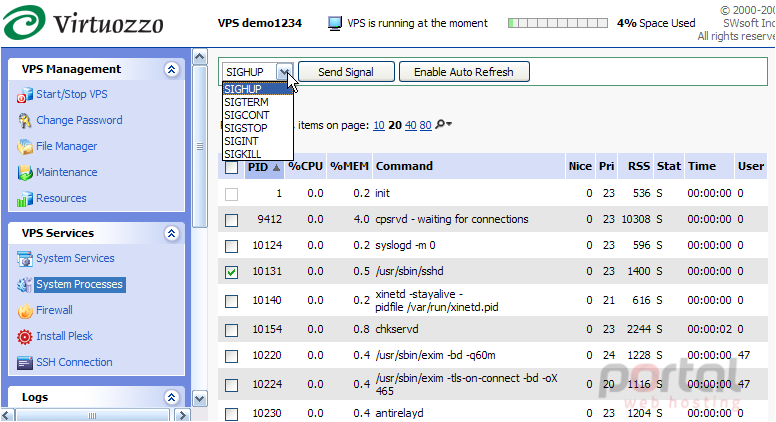Screen dimensions: 776x422
Task: Select the chkservd process checkbox
Action: [231, 330]
